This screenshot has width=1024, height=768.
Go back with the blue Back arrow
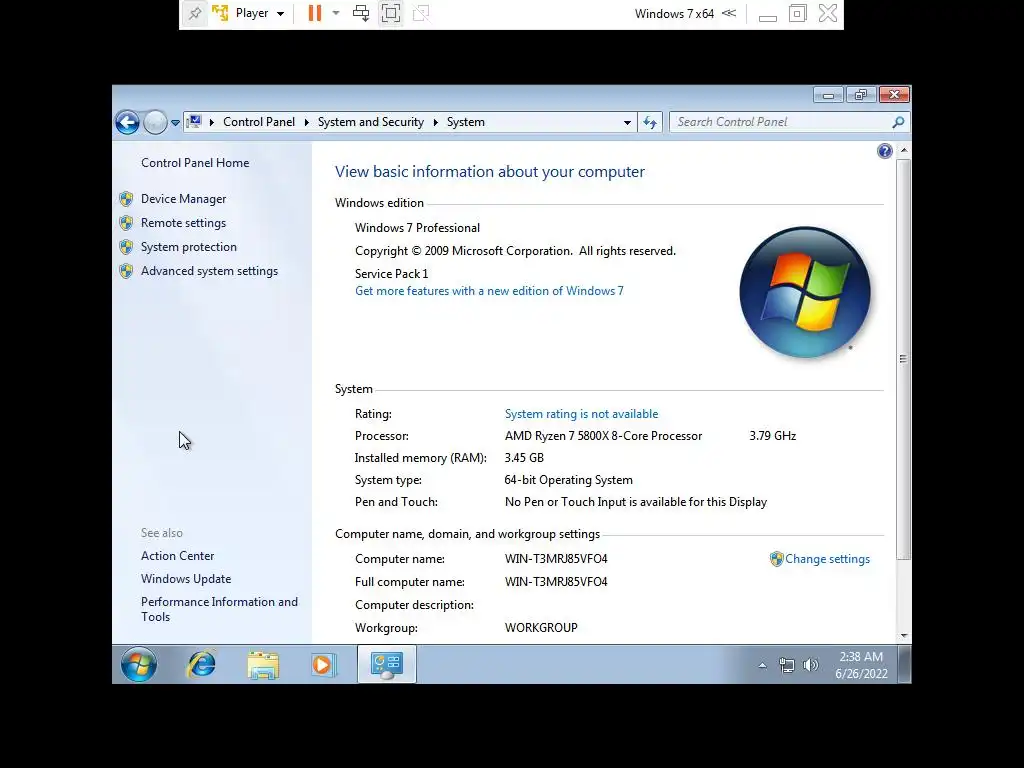pos(127,122)
